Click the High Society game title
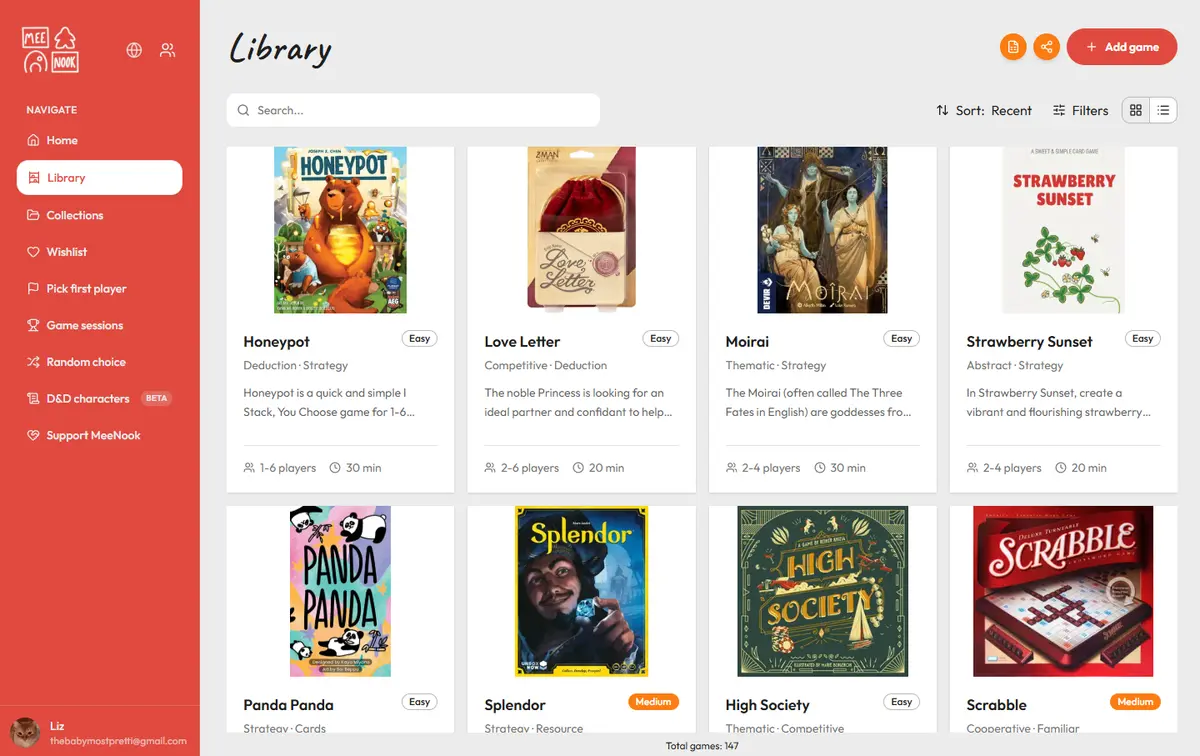Image resolution: width=1200 pixels, height=756 pixels. tap(767, 705)
